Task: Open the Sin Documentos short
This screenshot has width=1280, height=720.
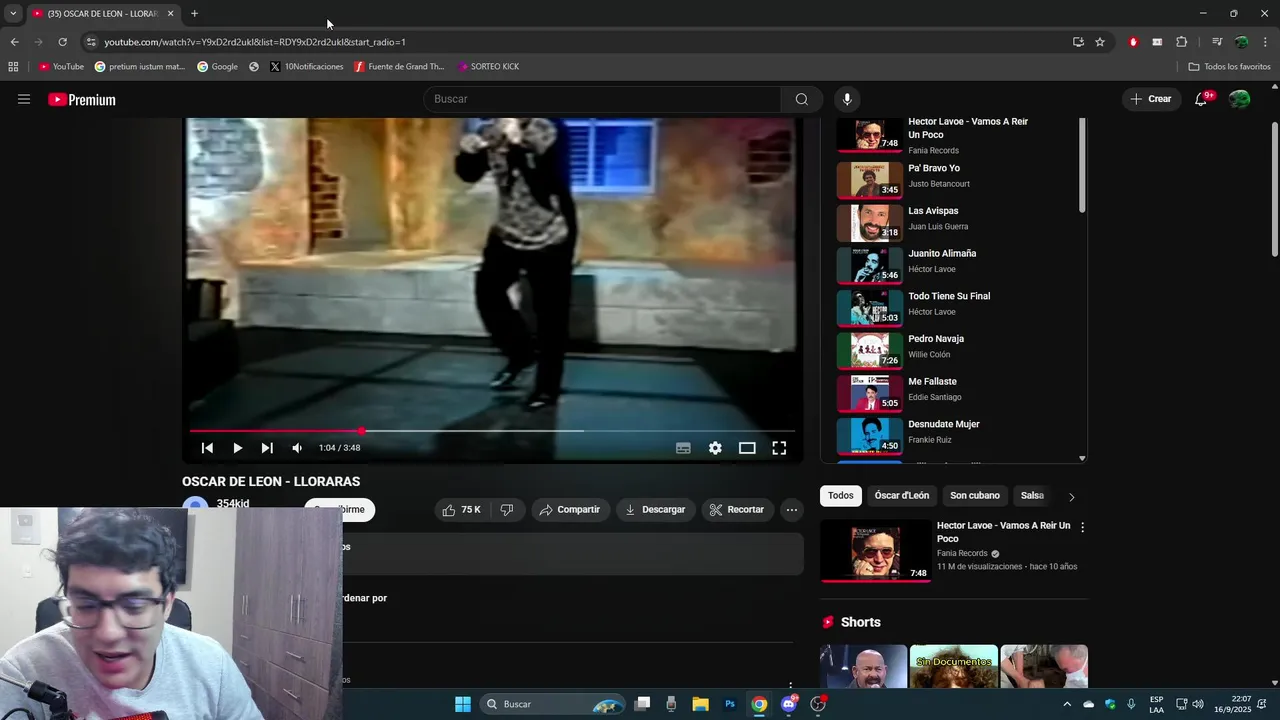Action: (953, 667)
